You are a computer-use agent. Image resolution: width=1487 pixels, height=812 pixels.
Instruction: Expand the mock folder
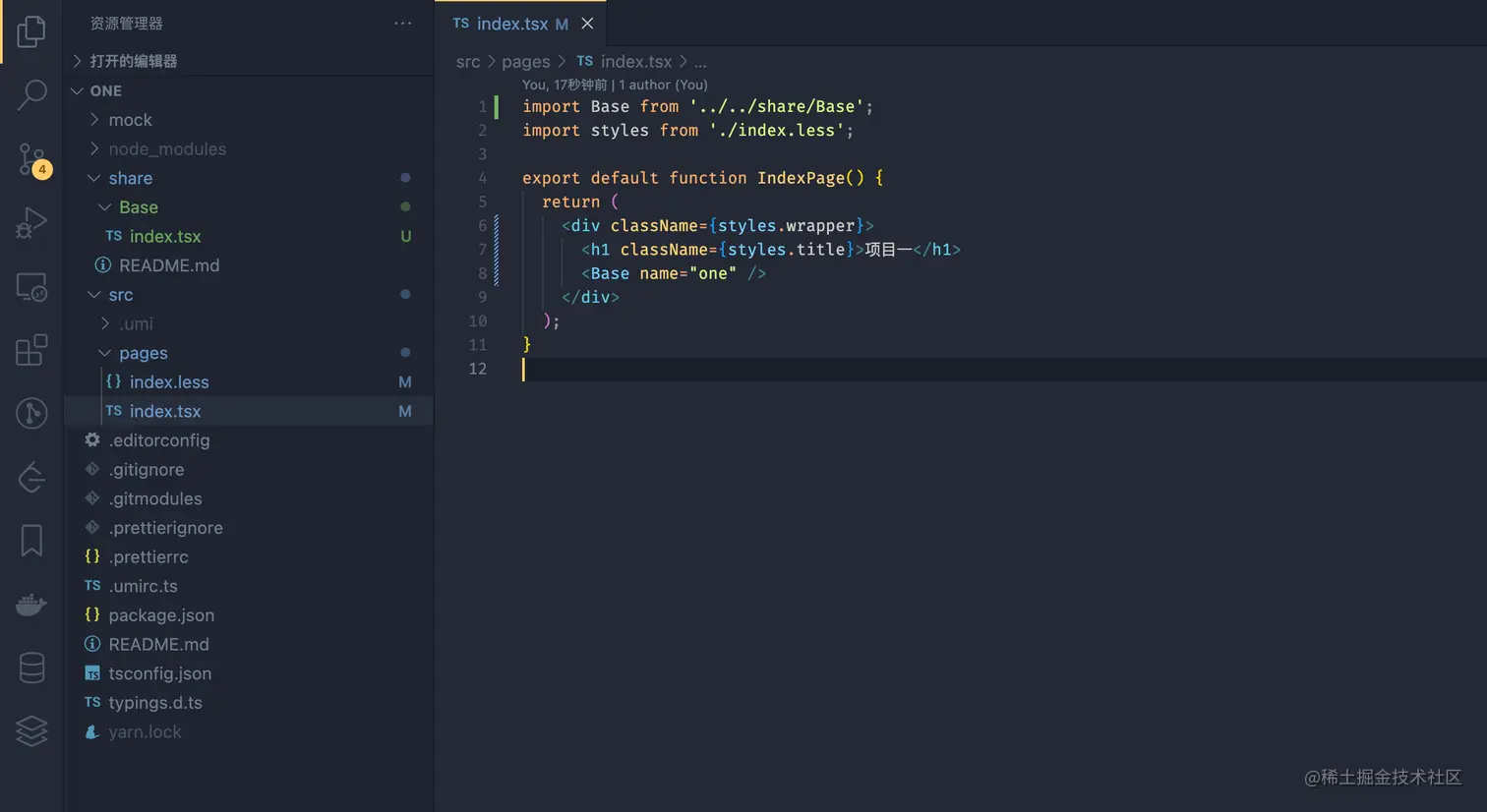[249, 120]
